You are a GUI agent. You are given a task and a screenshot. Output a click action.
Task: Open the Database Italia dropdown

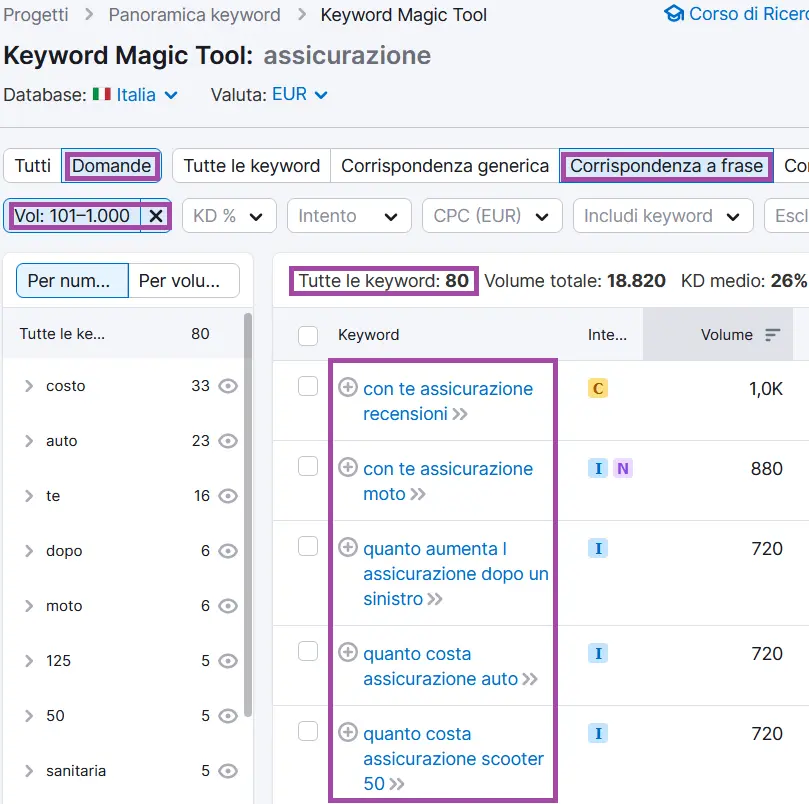[135, 95]
